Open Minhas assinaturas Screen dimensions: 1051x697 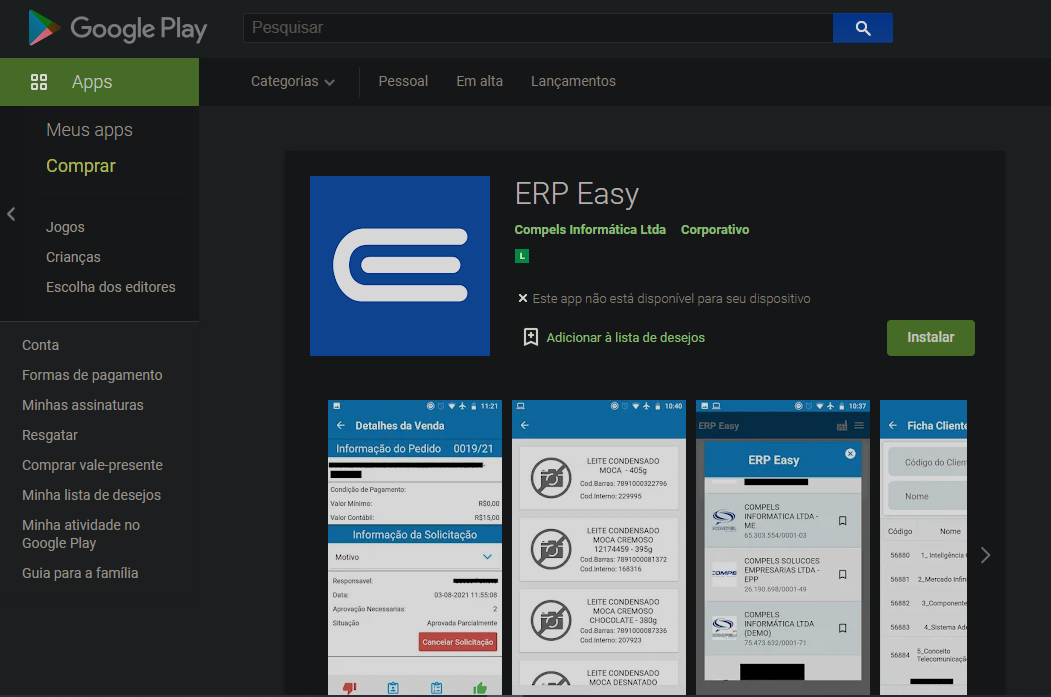(82, 405)
